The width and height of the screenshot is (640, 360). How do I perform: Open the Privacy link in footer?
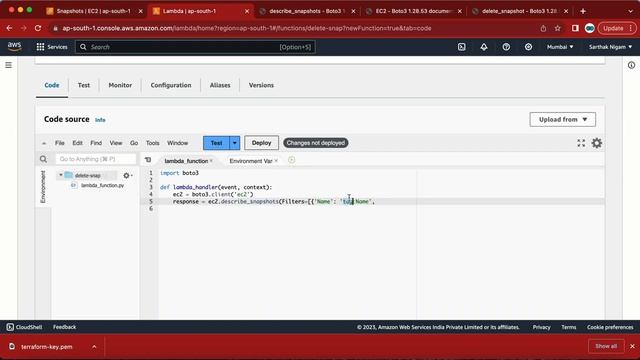542,327
